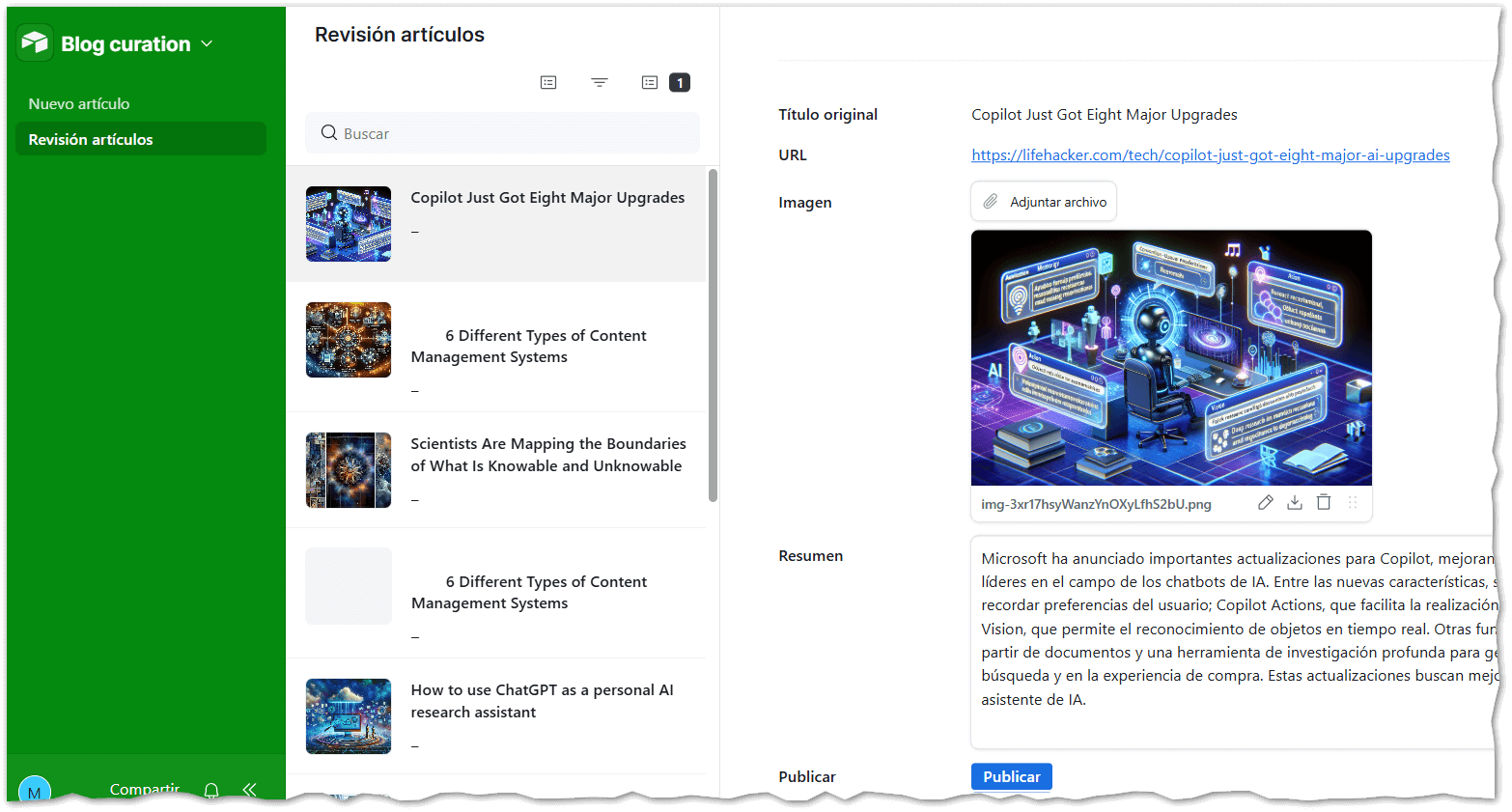Delete the attached image with trash icon
Viewport: 1512px width, 812px height.
click(x=1324, y=502)
